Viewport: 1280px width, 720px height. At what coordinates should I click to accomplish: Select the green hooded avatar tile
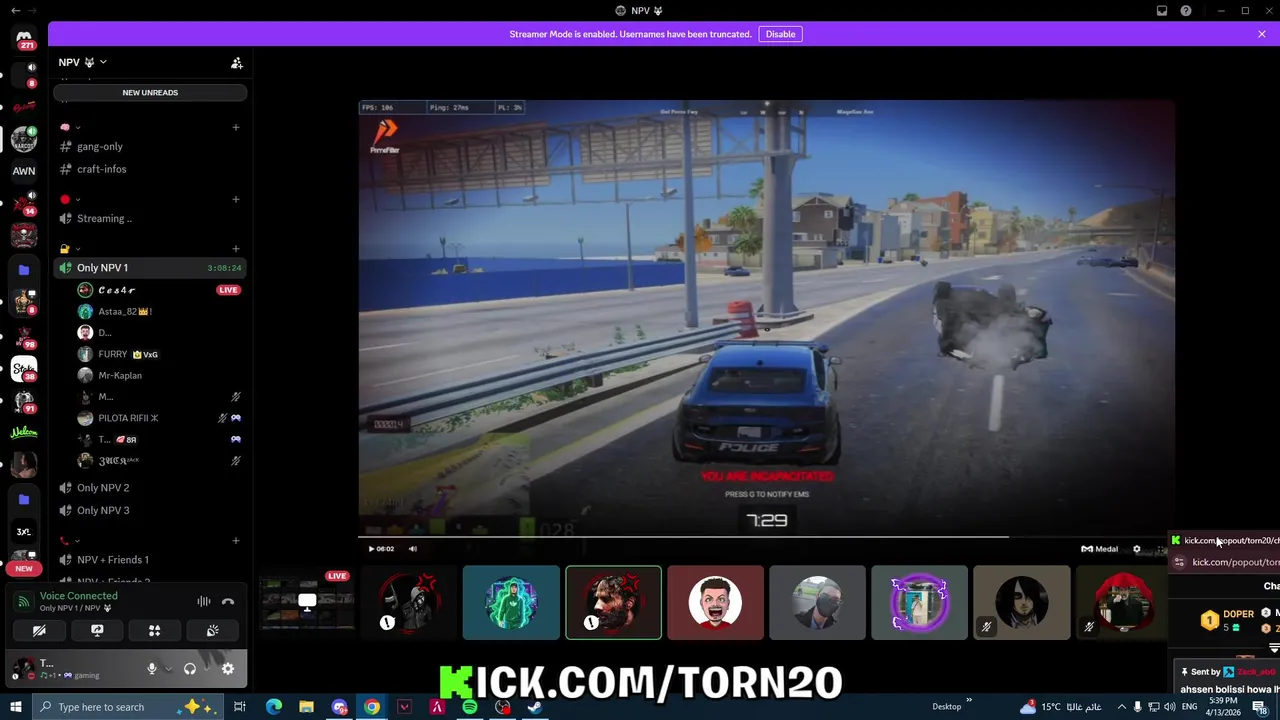click(x=511, y=602)
